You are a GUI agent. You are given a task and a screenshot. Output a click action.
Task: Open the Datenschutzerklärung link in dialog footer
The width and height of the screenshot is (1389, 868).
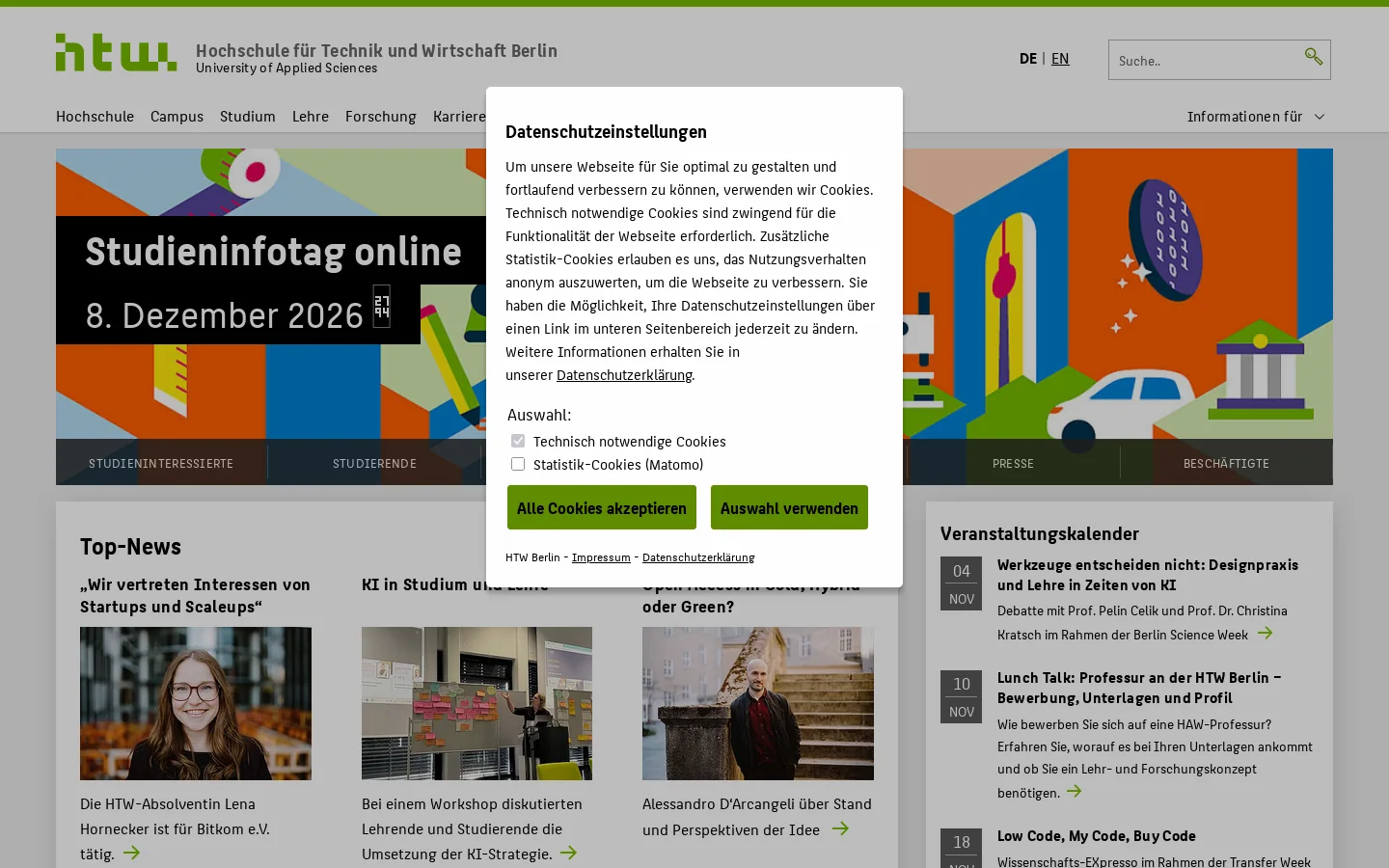pos(698,557)
